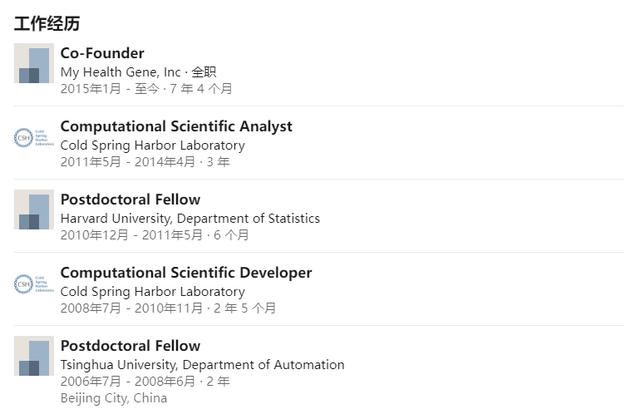The image size is (640, 419).
Task: Open the Co-Founder position title
Action: pyautogui.click(x=102, y=53)
